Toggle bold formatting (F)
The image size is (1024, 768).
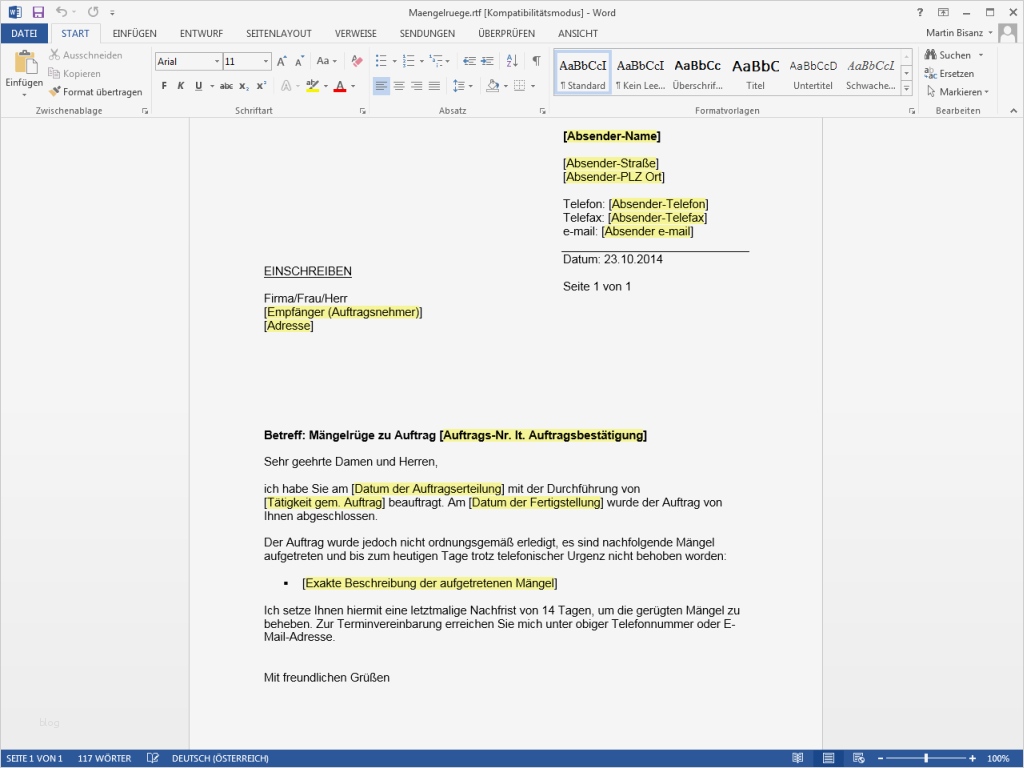(164, 86)
